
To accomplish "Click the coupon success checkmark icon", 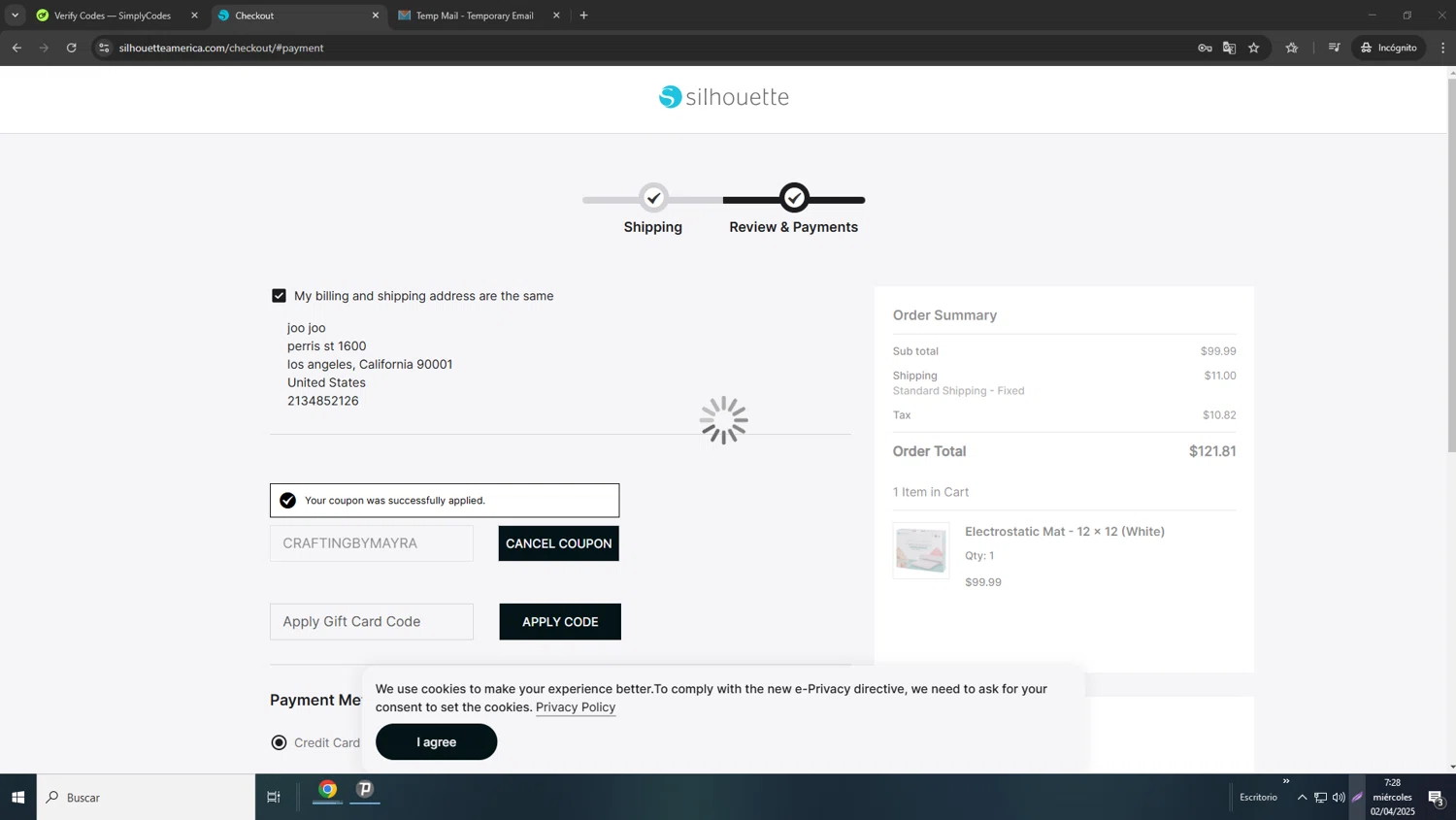I will pos(287,501).
